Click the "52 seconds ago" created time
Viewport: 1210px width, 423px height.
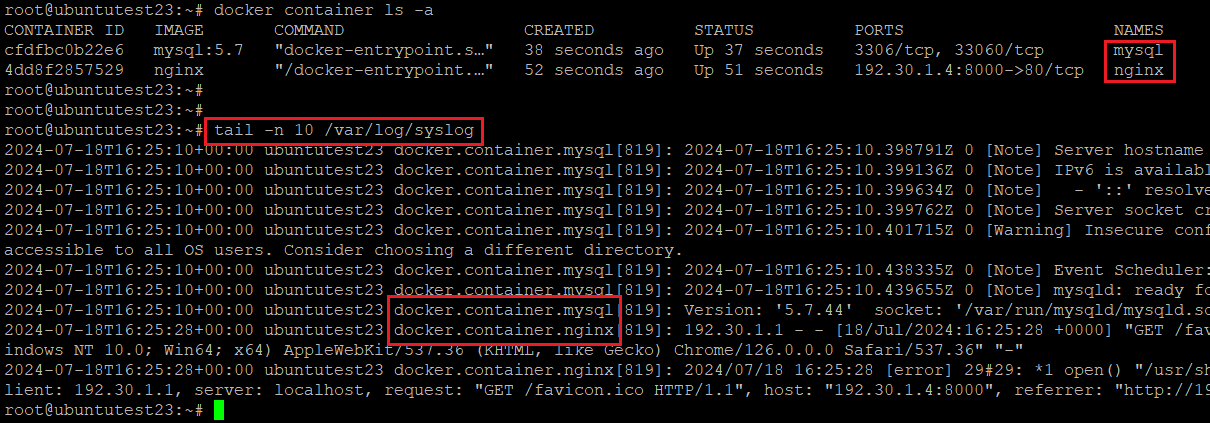pos(593,70)
